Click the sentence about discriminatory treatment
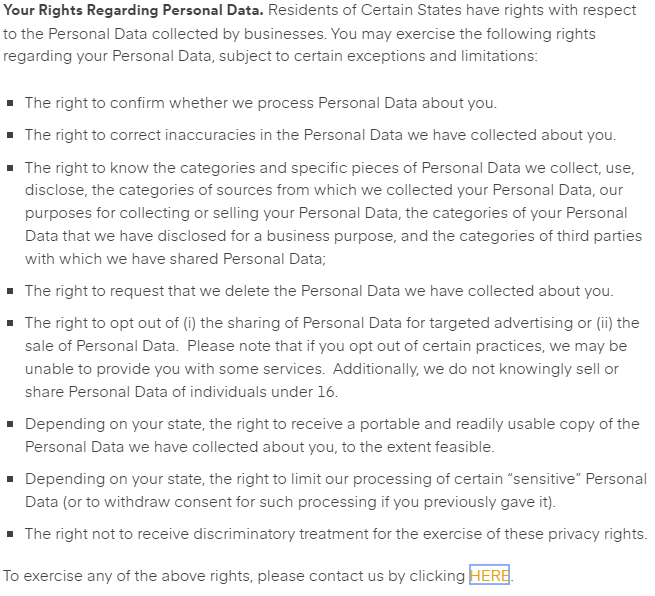The height and width of the screenshot is (596, 655). pos(335,534)
